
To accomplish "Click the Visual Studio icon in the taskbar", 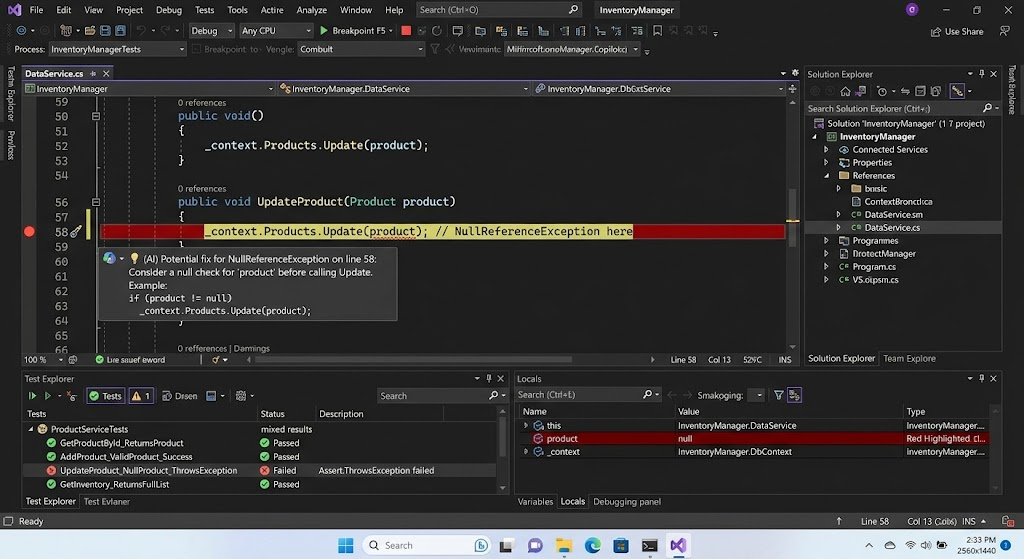I will pos(678,545).
